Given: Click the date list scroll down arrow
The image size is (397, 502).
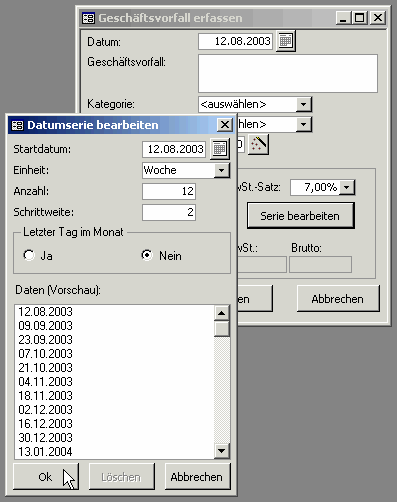Looking at the screenshot, I should tap(222, 451).
